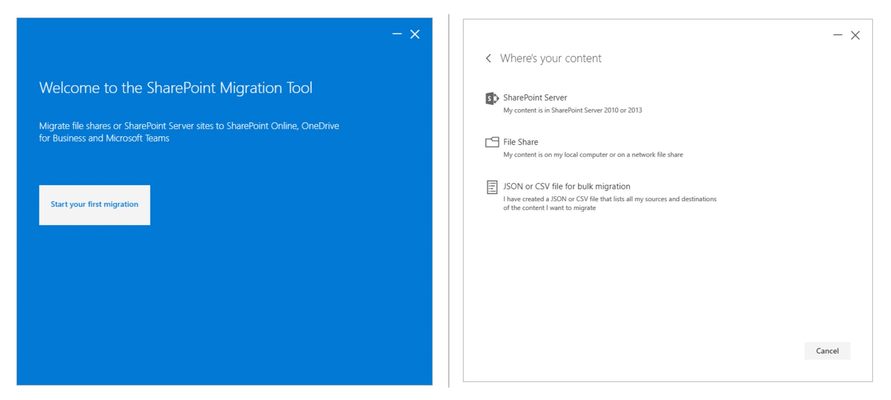Click the vertical divider between the two windows
Viewport: 891px width, 400px height.
pos(448,201)
